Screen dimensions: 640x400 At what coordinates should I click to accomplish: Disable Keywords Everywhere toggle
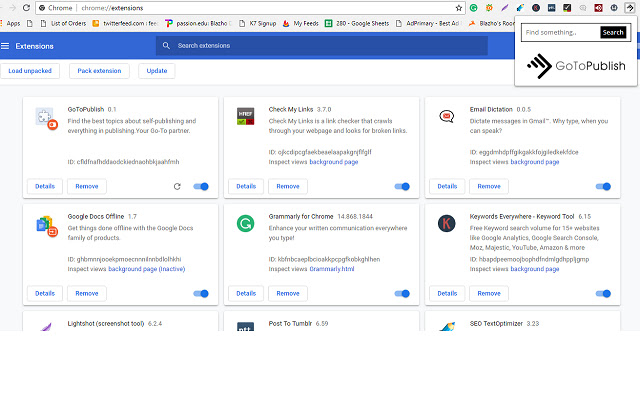coord(603,293)
